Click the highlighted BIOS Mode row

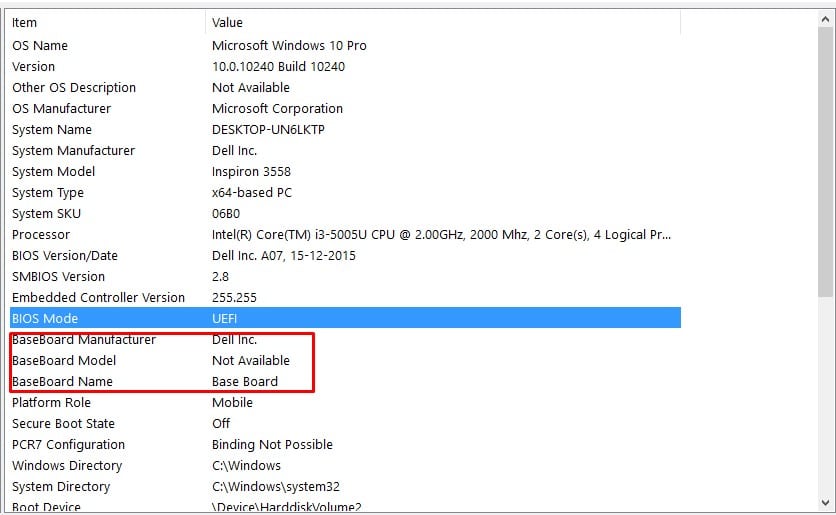(345, 318)
